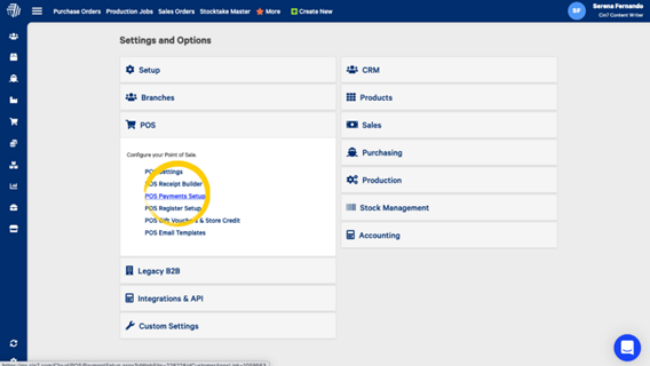Open POS Email Templates link
The height and width of the screenshot is (366, 650).
175,233
